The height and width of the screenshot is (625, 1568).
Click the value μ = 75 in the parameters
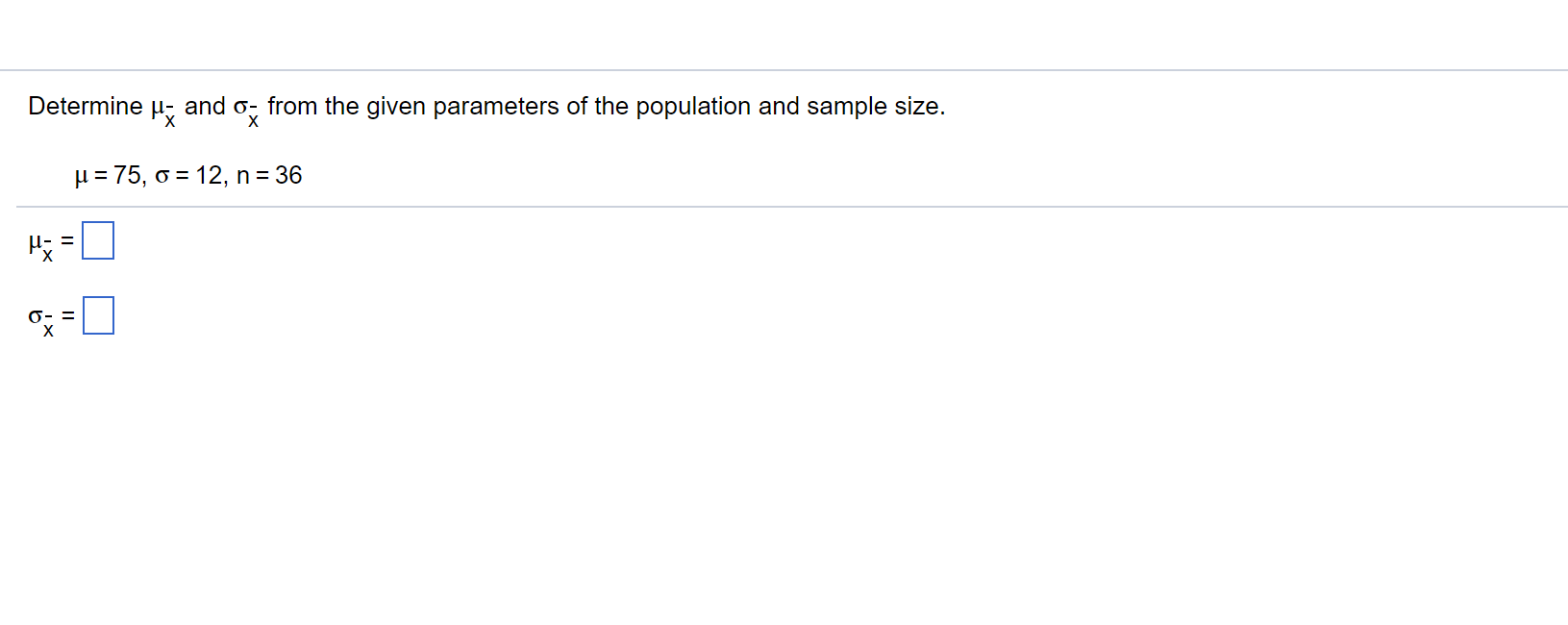[x=109, y=175]
